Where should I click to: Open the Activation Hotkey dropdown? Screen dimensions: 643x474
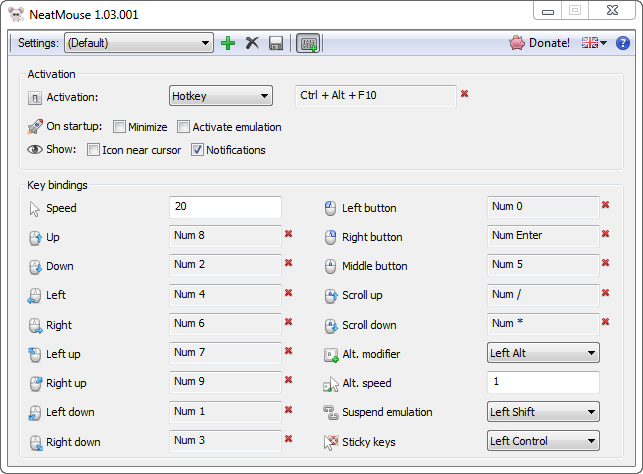click(x=221, y=96)
